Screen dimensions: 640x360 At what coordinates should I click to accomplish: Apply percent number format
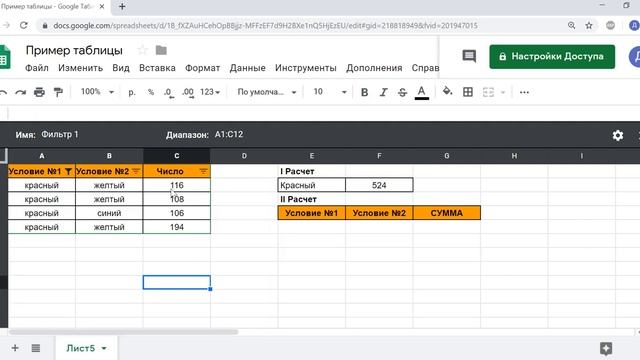pyautogui.click(x=151, y=92)
